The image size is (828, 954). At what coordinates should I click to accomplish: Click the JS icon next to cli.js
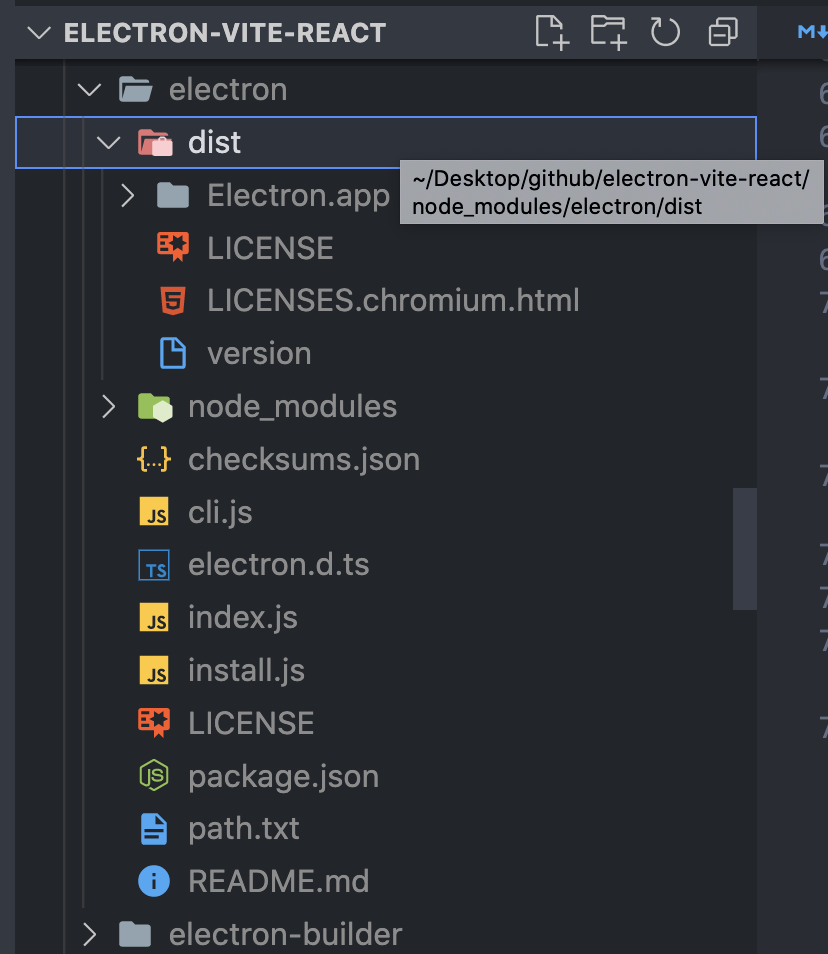click(x=154, y=512)
